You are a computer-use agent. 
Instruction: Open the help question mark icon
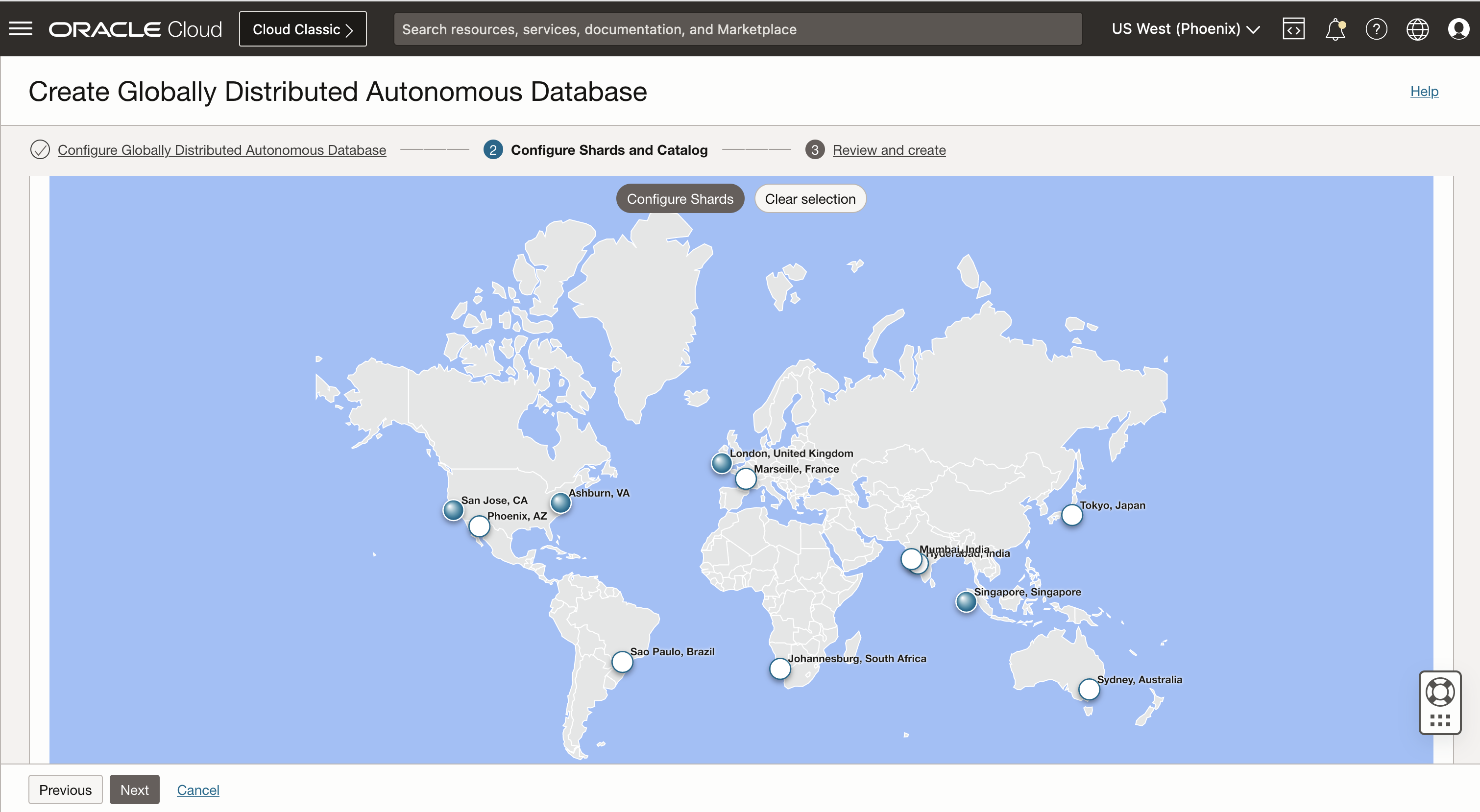(1377, 29)
